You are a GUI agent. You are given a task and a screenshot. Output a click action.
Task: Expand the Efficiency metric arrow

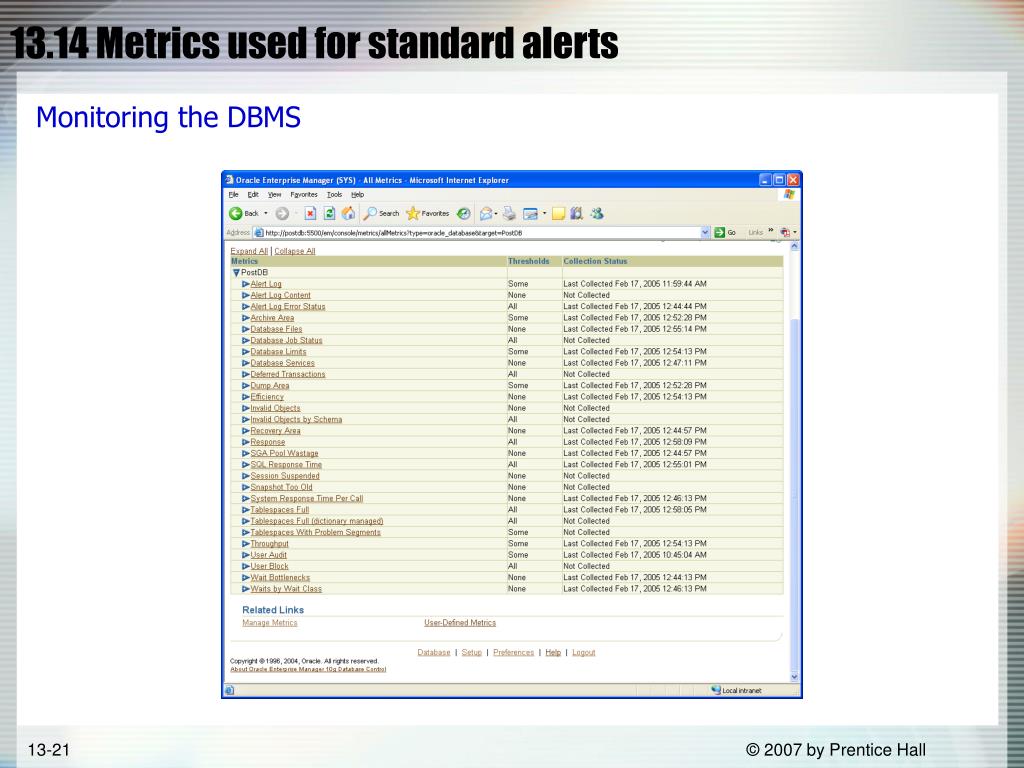[246, 397]
